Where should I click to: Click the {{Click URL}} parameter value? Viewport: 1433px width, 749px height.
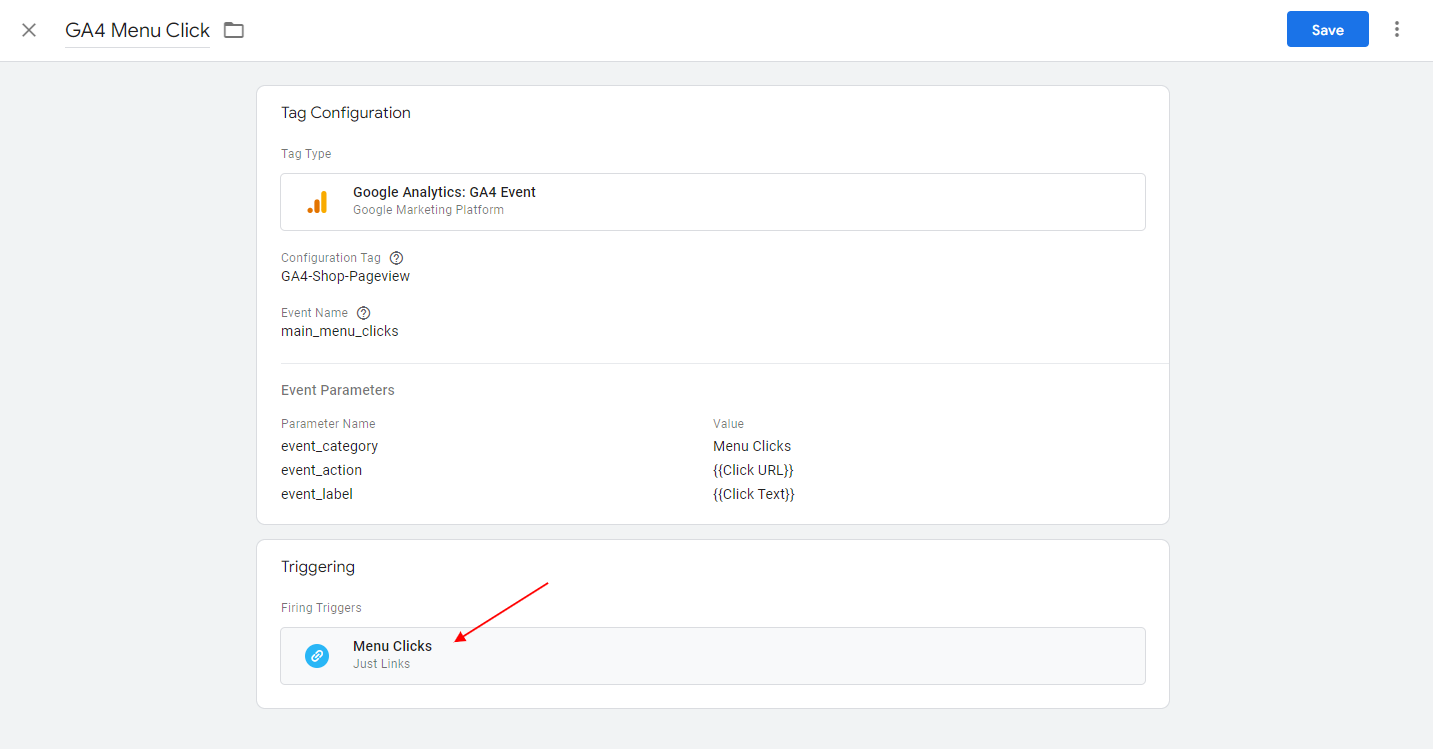753,470
